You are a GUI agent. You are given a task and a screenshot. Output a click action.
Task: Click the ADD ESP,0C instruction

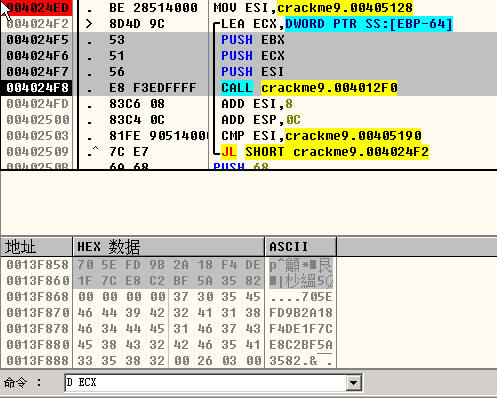(261, 120)
